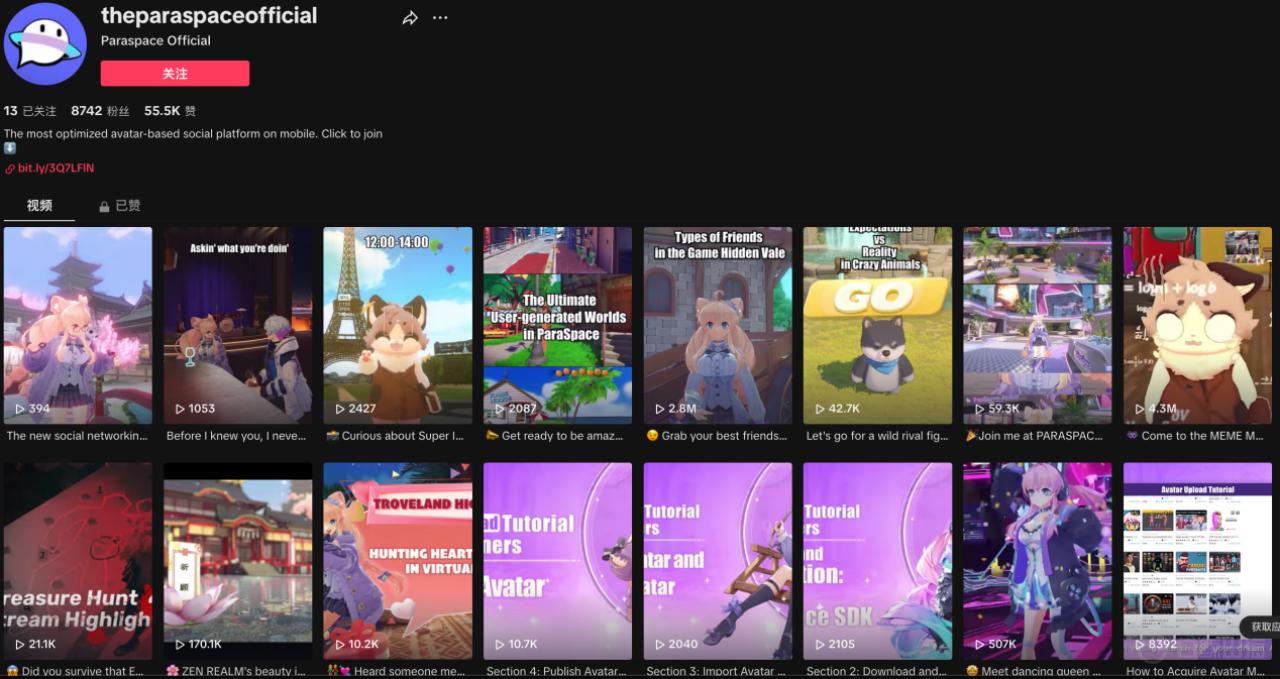Open the Crazy Animals GO dog video
1280x679 pixels.
point(877,325)
